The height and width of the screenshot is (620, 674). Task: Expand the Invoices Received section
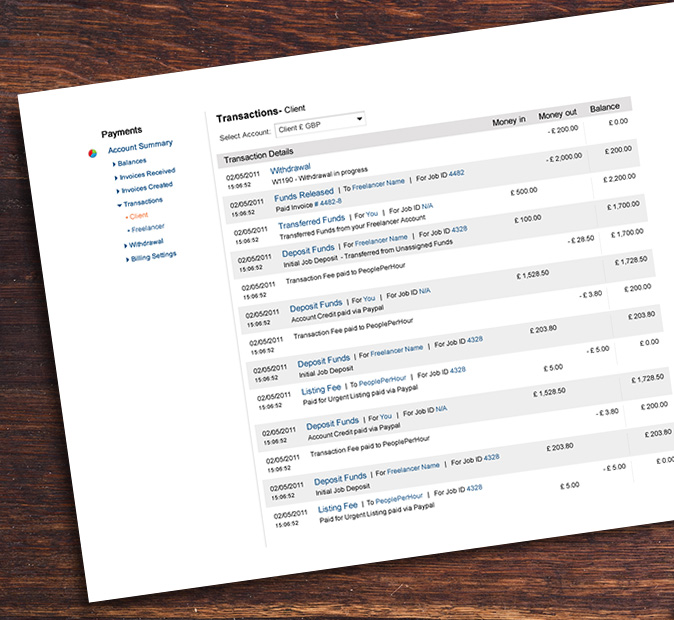(145, 176)
